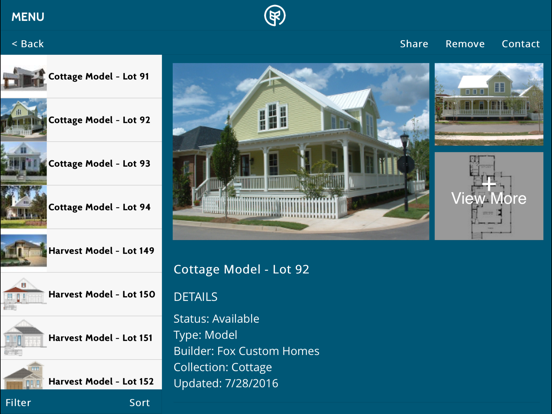Click the circular leaf logo icon

[275, 15]
